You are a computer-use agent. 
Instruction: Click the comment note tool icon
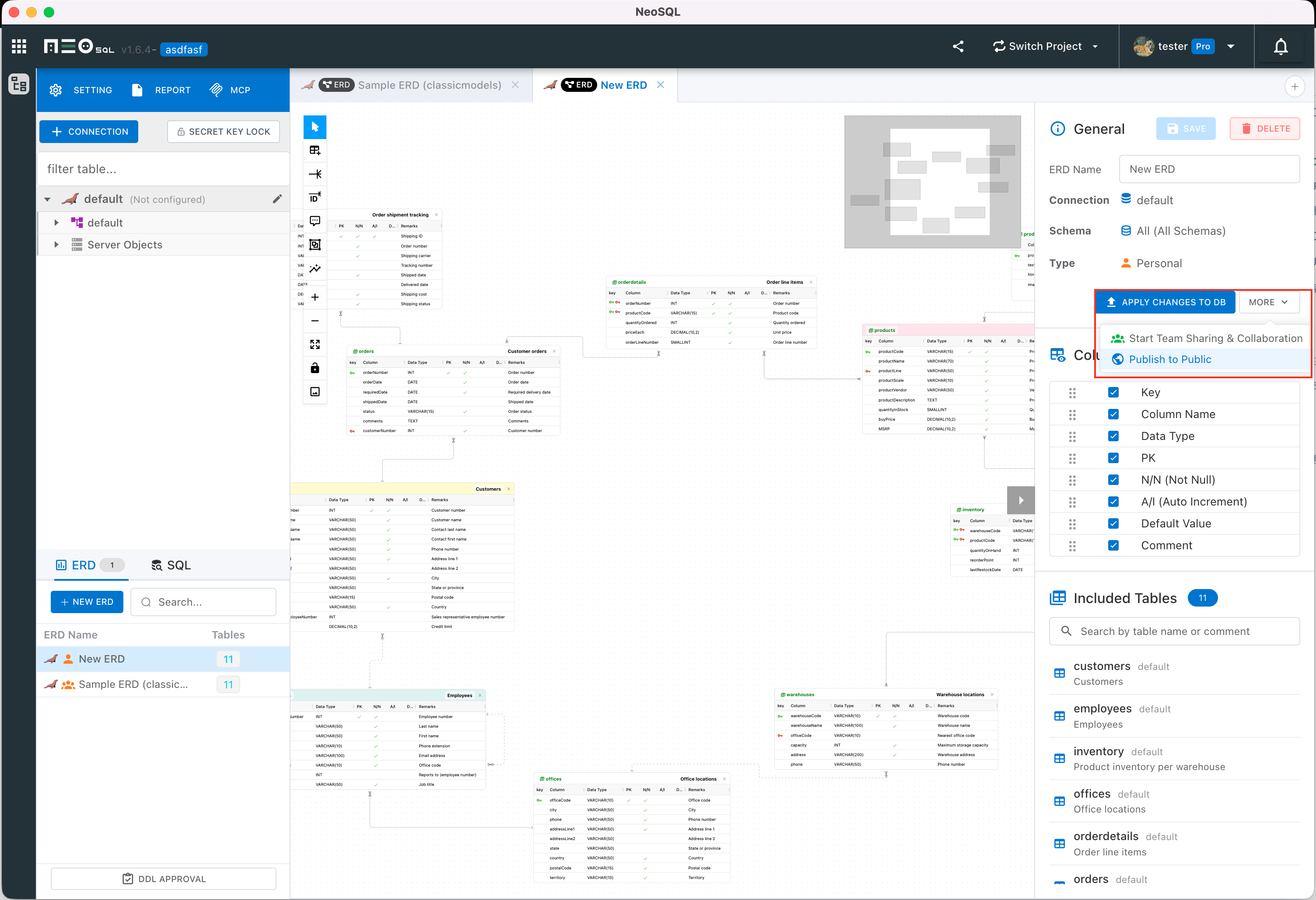pos(315,221)
